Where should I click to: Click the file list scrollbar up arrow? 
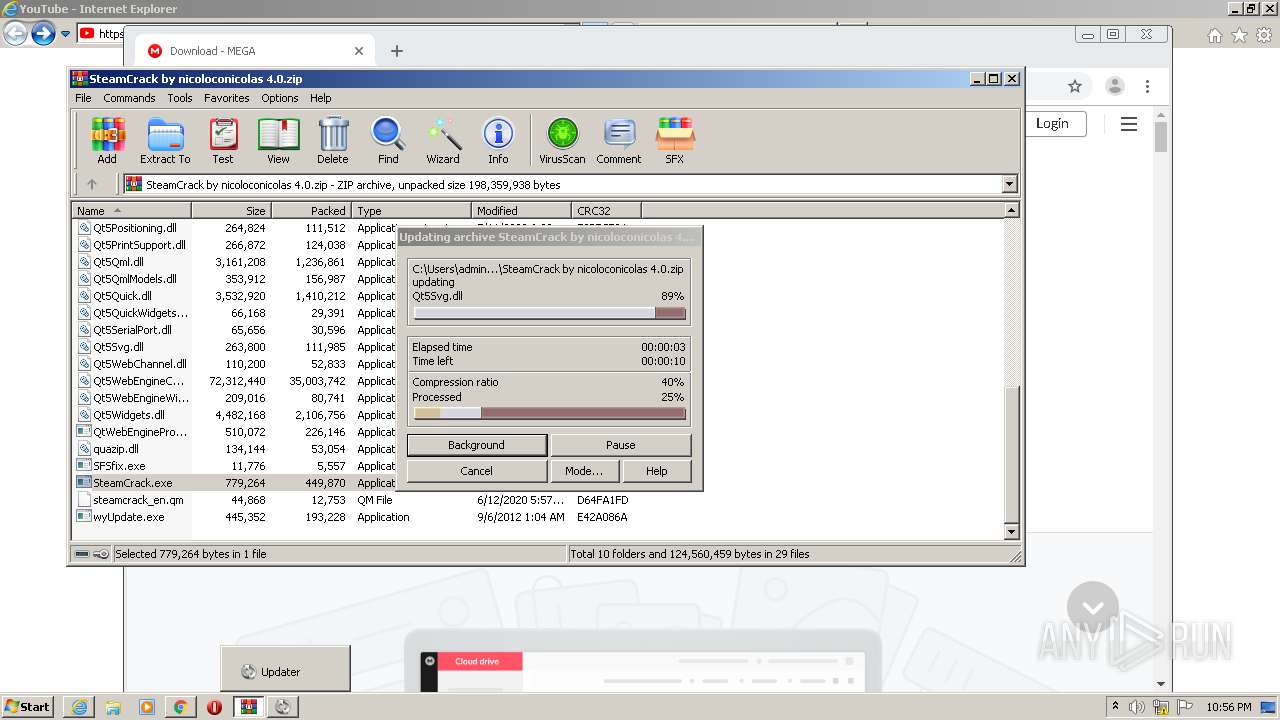1011,210
